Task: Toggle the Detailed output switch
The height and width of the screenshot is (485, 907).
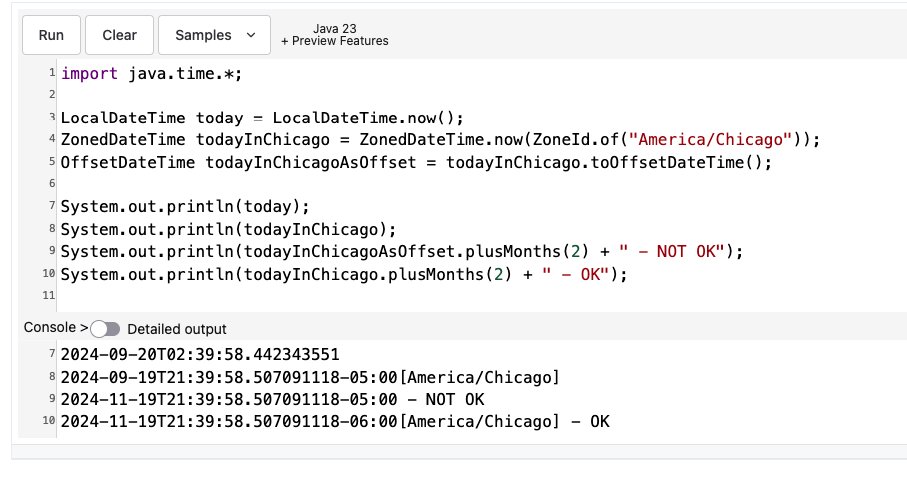Action: (105, 329)
